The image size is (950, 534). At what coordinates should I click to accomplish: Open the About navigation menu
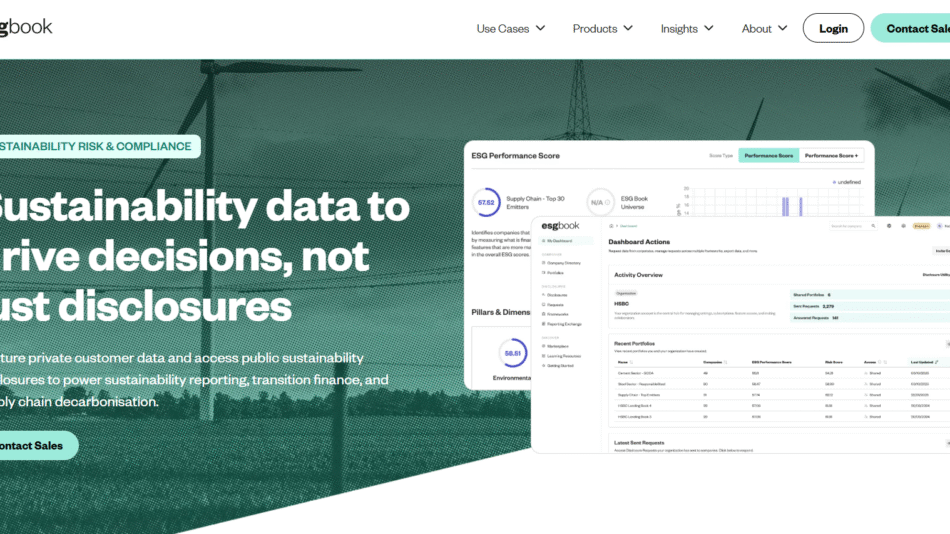pos(781,29)
